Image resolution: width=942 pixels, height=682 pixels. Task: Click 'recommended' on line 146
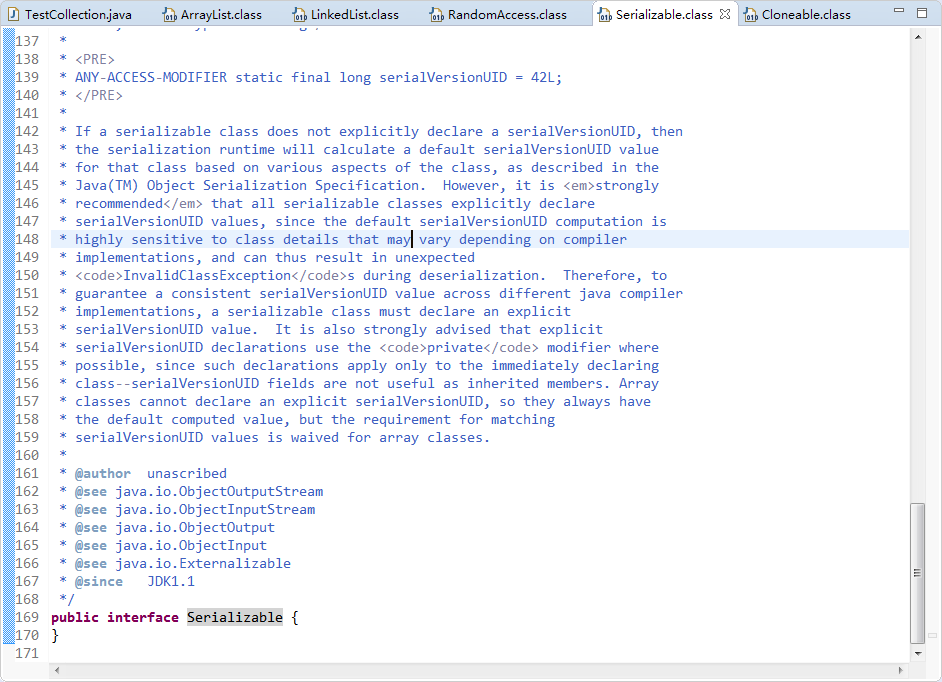pos(119,204)
